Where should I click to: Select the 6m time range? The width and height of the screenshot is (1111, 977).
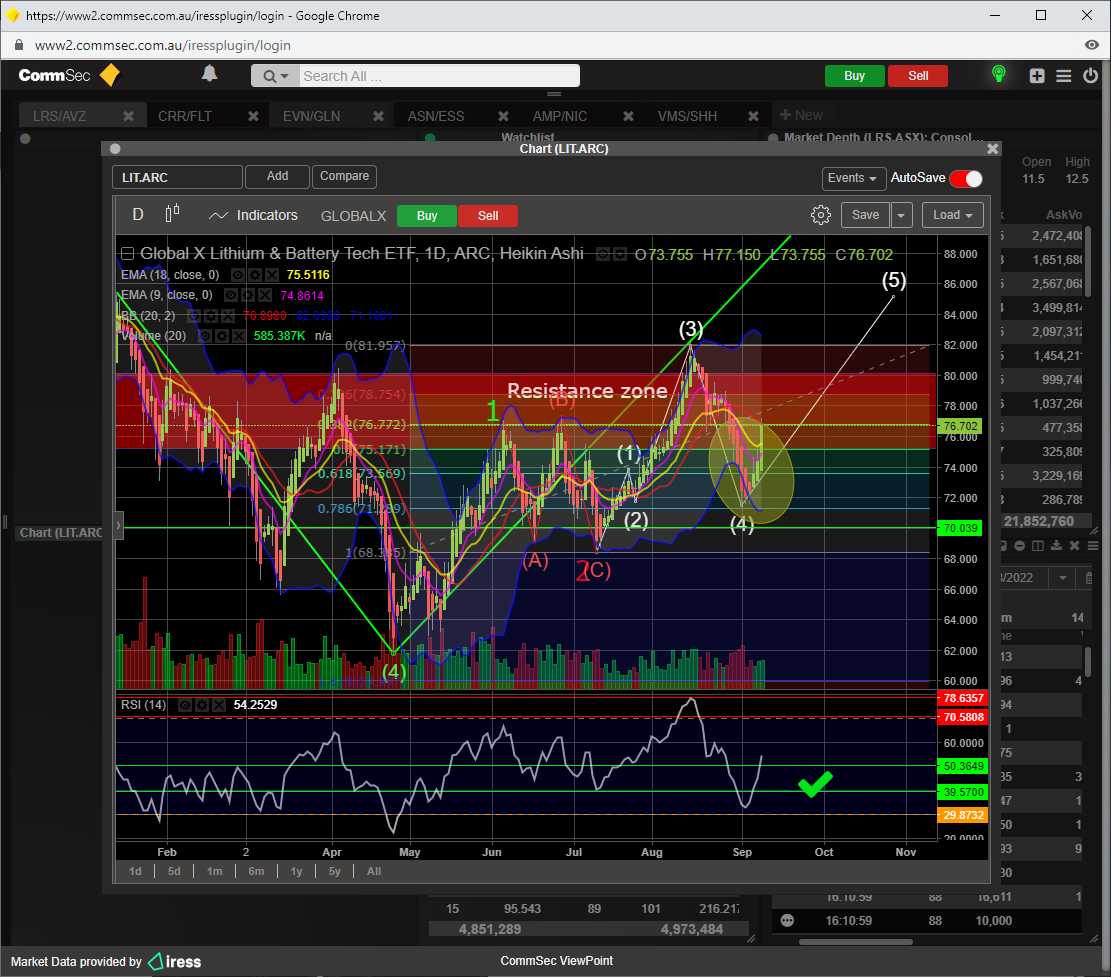coord(256,871)
